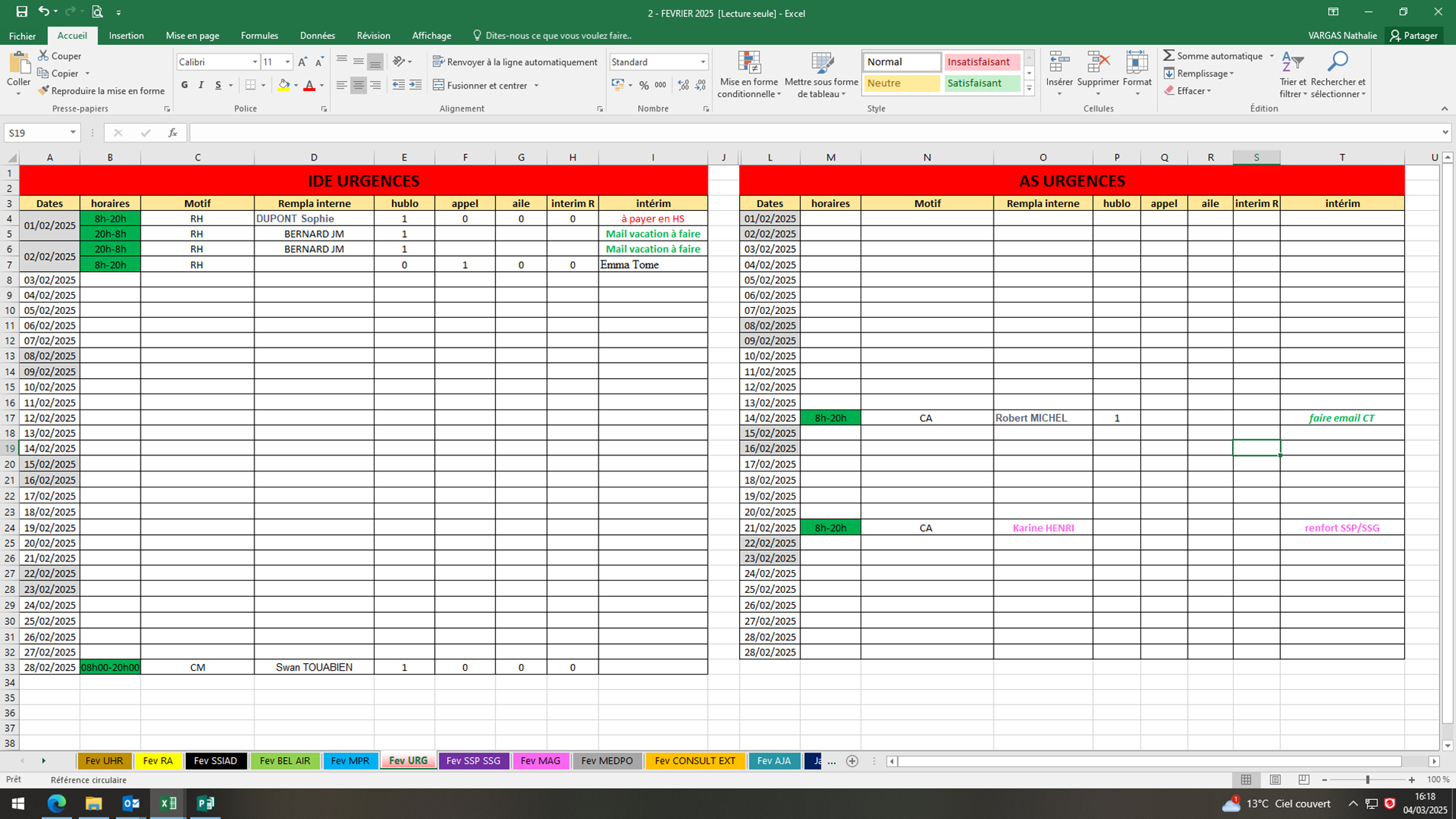
Task: Open Mise en forme conditionnelle
Action: pos(749,74)
